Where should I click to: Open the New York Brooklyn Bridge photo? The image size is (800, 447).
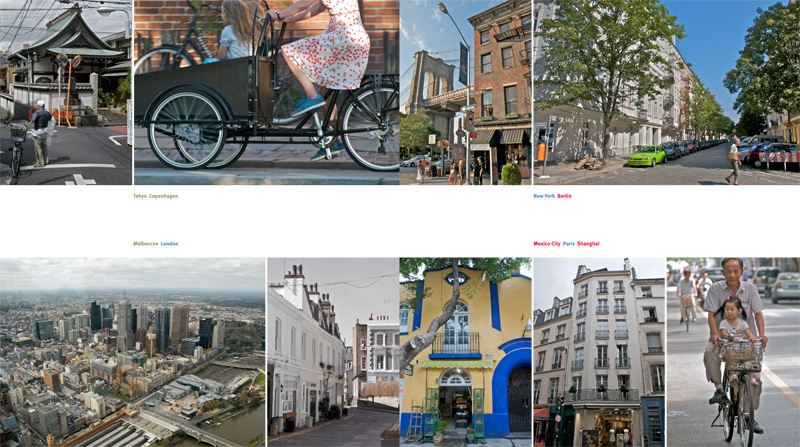pos(465,92)
